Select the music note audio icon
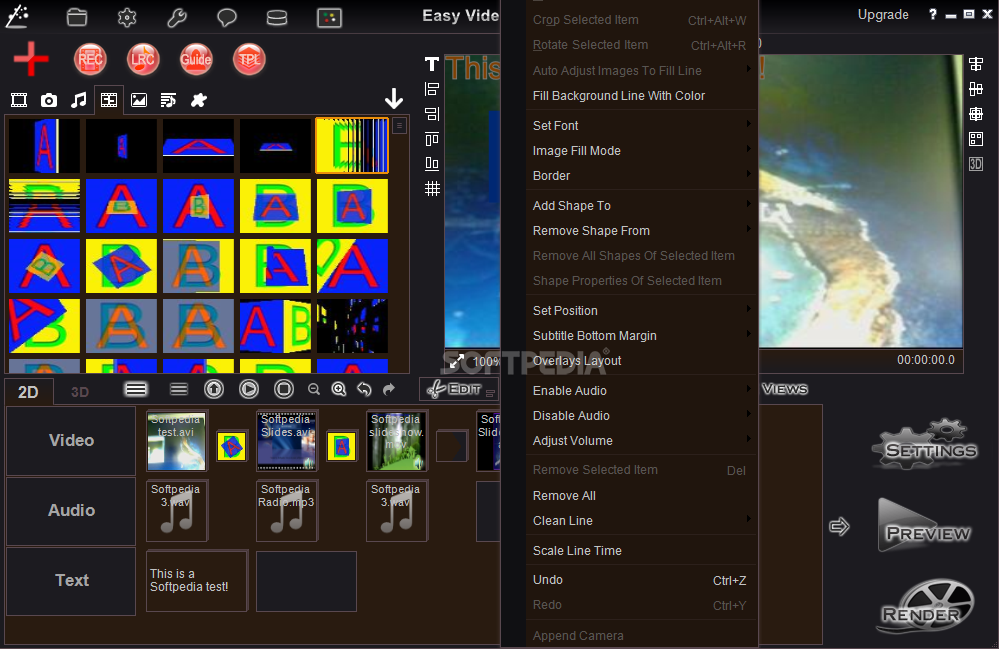The height and width of the screenshot is (649, 999). 78,100
